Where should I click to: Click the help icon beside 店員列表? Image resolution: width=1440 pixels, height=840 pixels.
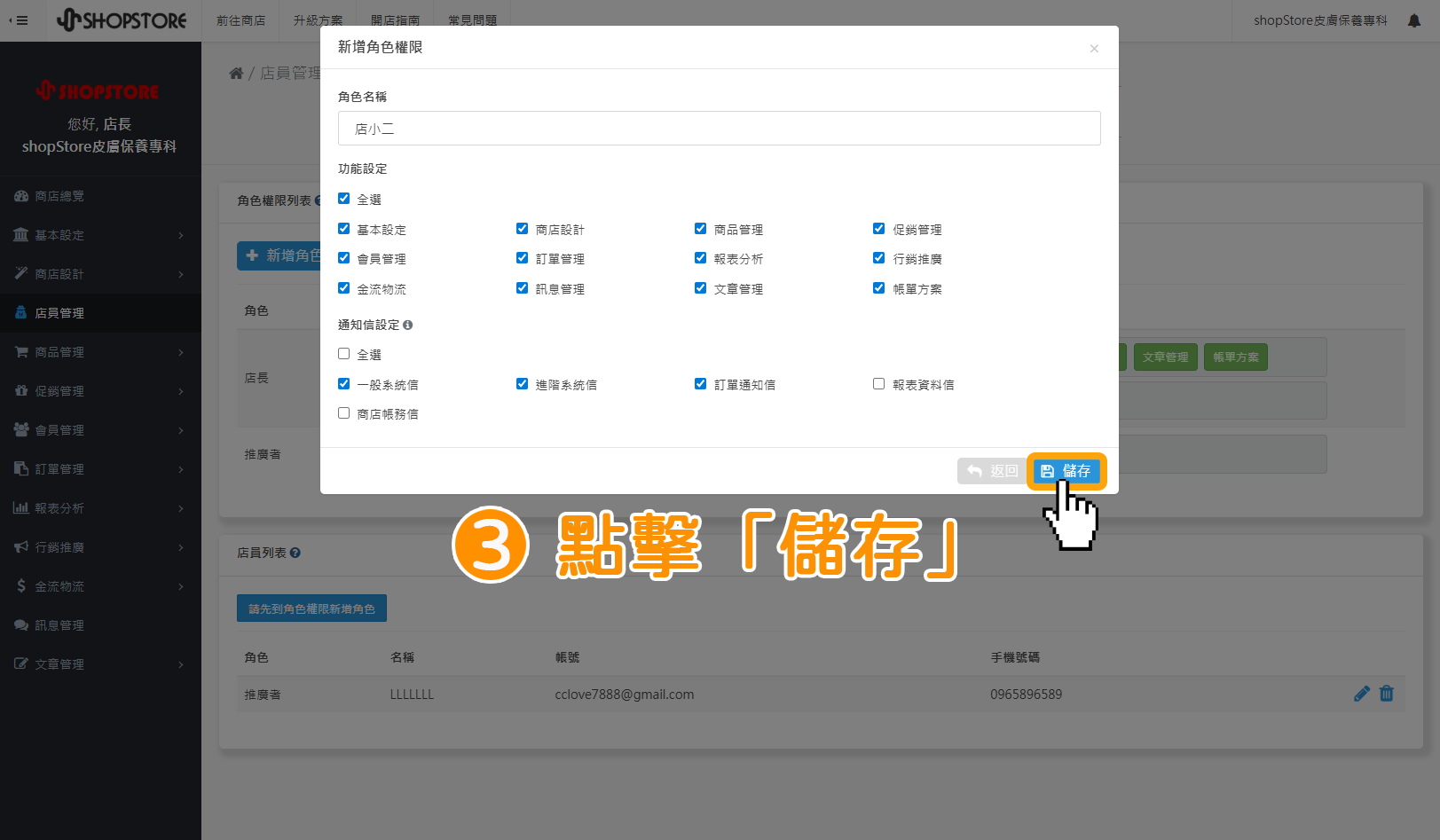295,553
